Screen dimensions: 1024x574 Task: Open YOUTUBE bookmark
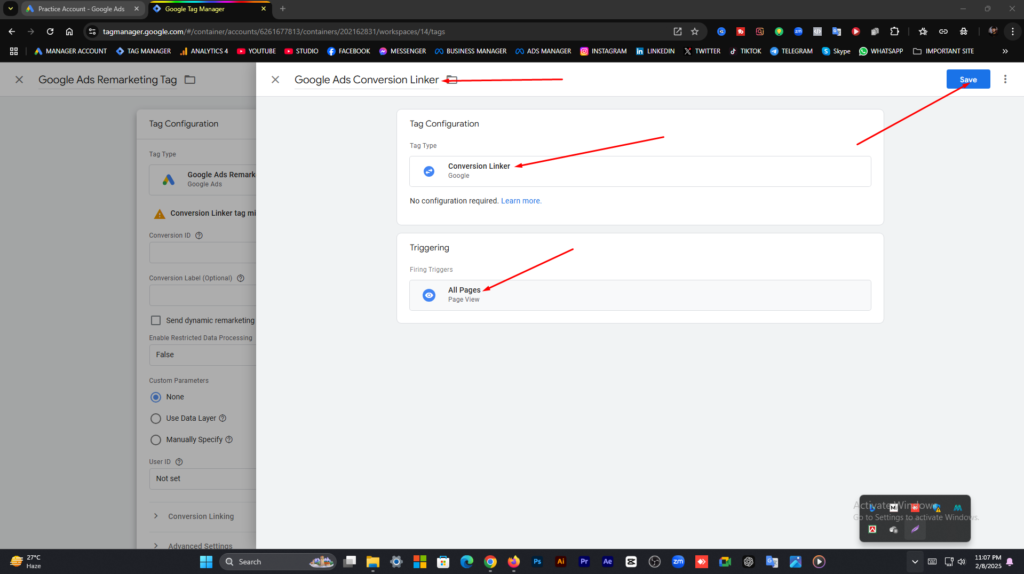[256, 51]
